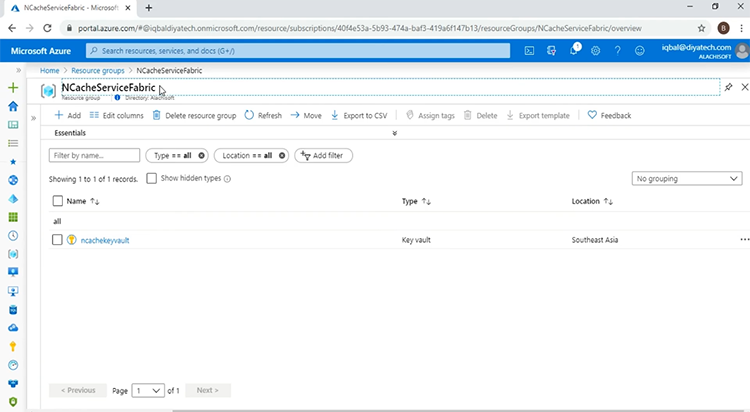This screenshot has width=750, height=412.
Task: Tick the select all checkbox by Name
Action: coord(57,201)
